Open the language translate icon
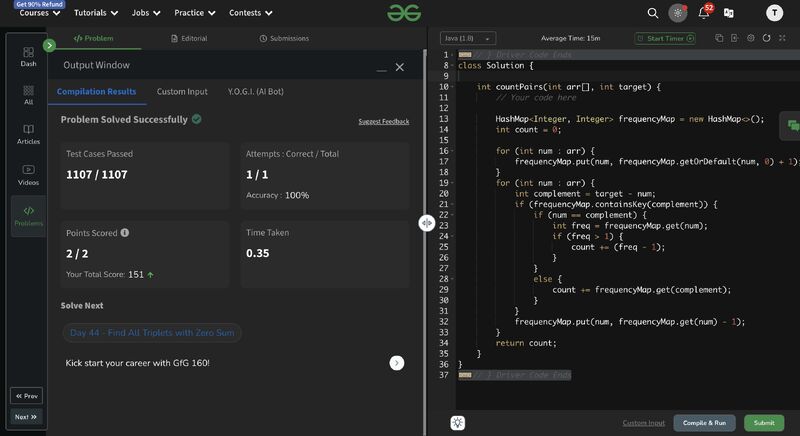The height and width of the screenshot is (436, 800). tap(729, 13)
